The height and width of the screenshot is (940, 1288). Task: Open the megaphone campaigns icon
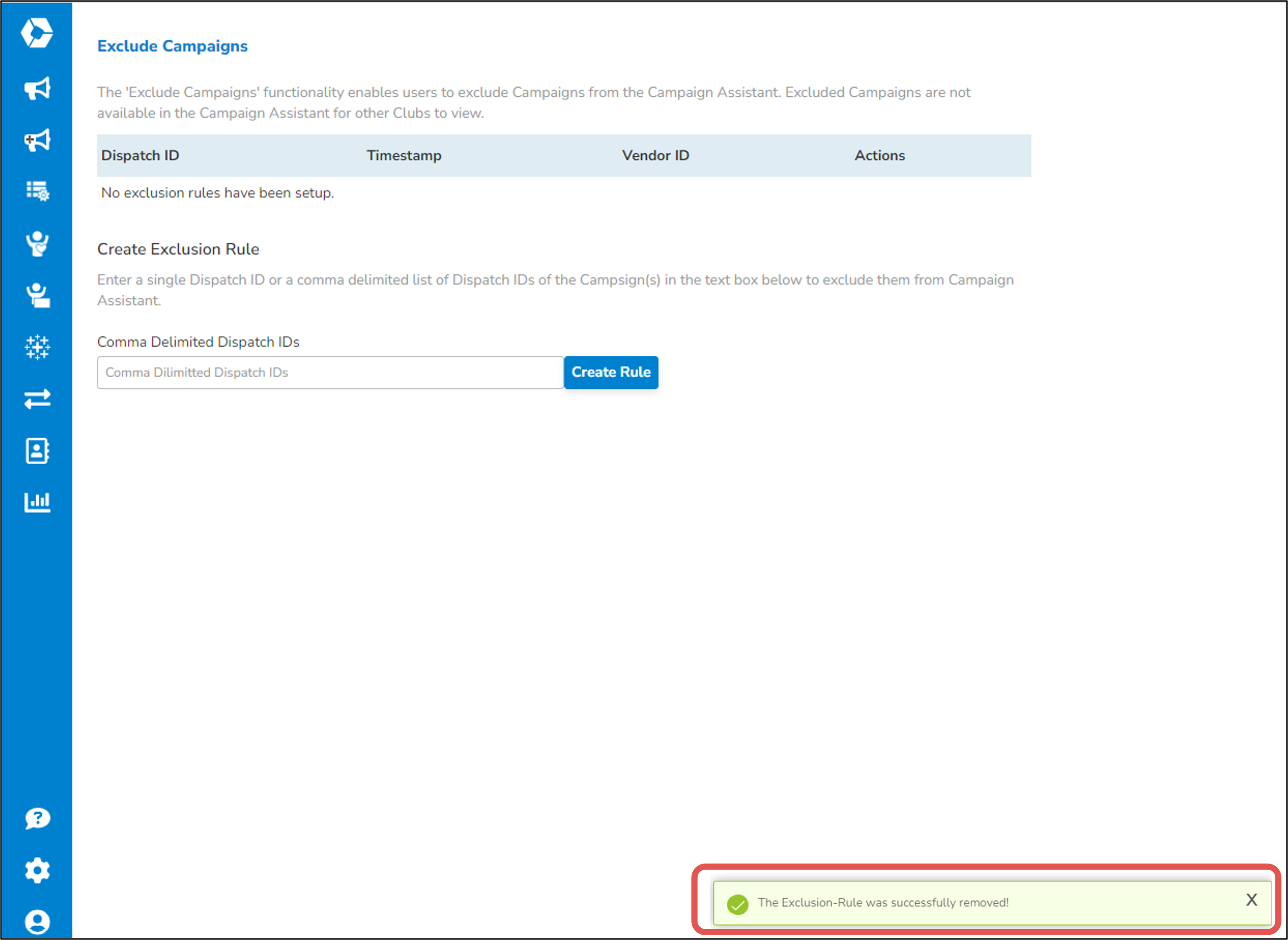(38, 88)
